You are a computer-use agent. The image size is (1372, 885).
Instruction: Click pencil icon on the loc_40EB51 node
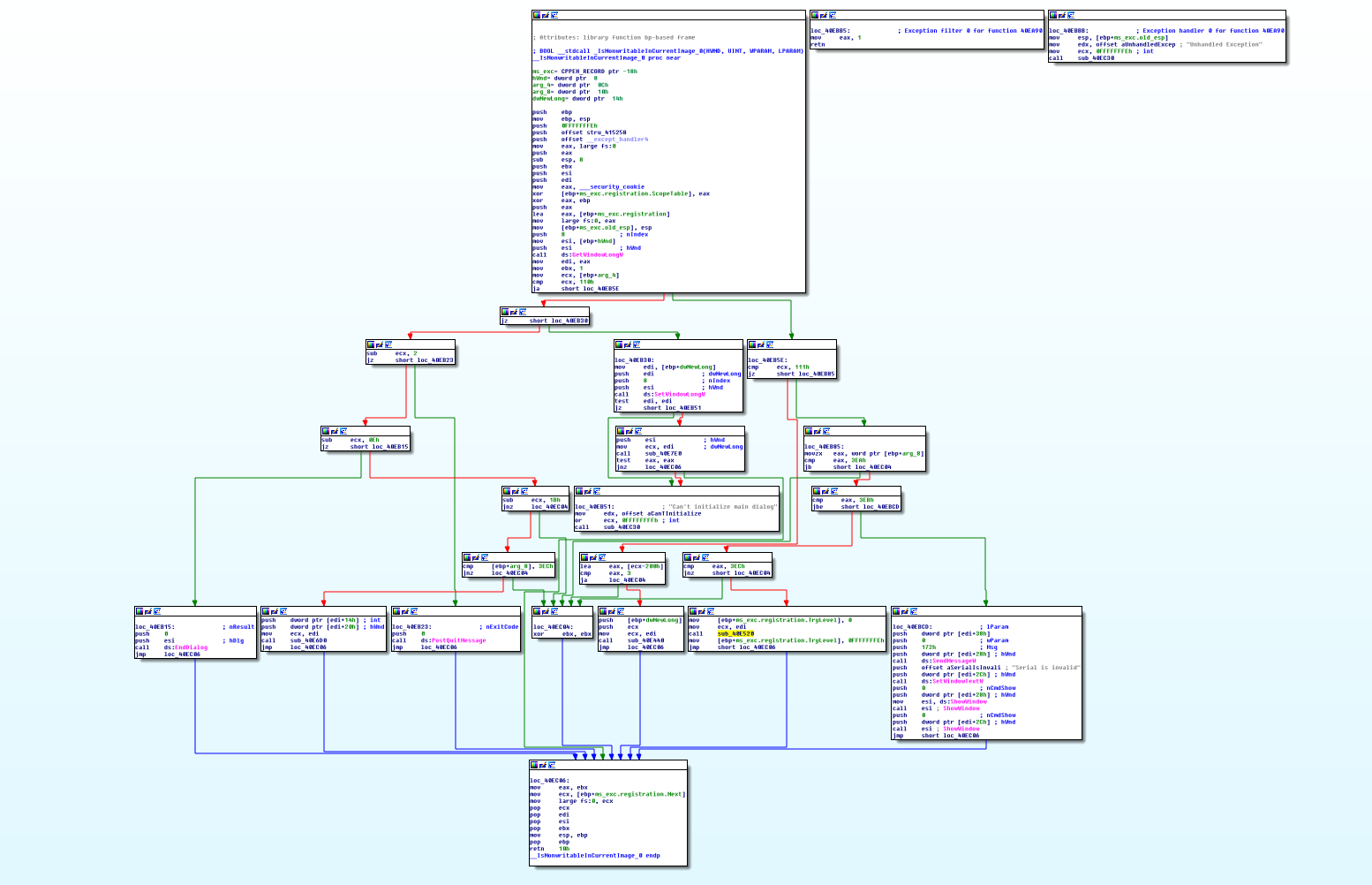click(x=588, y=490)
